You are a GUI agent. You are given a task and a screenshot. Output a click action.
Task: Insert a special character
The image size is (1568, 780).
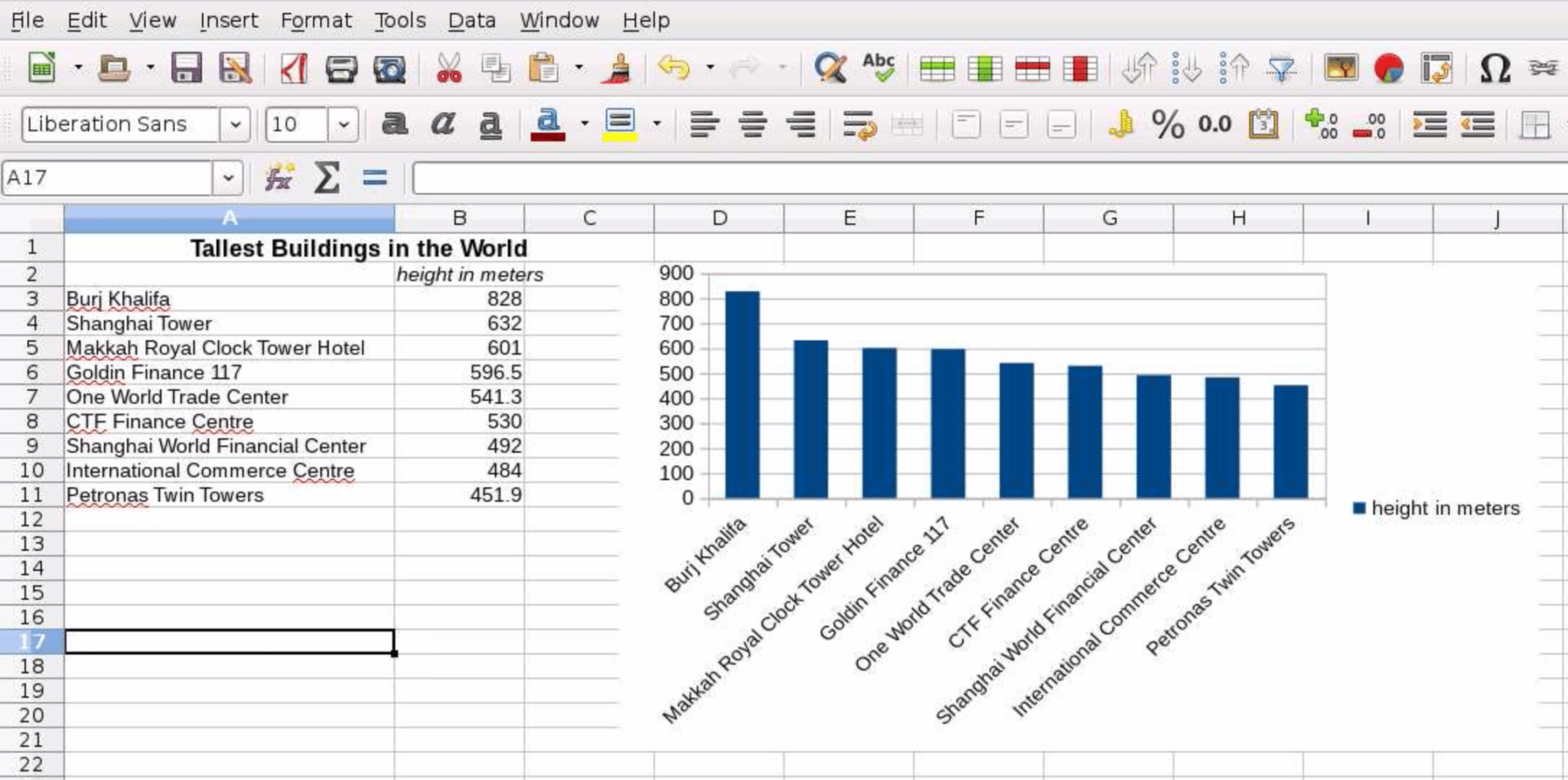pyautogui.click(x=1494, y=68)
